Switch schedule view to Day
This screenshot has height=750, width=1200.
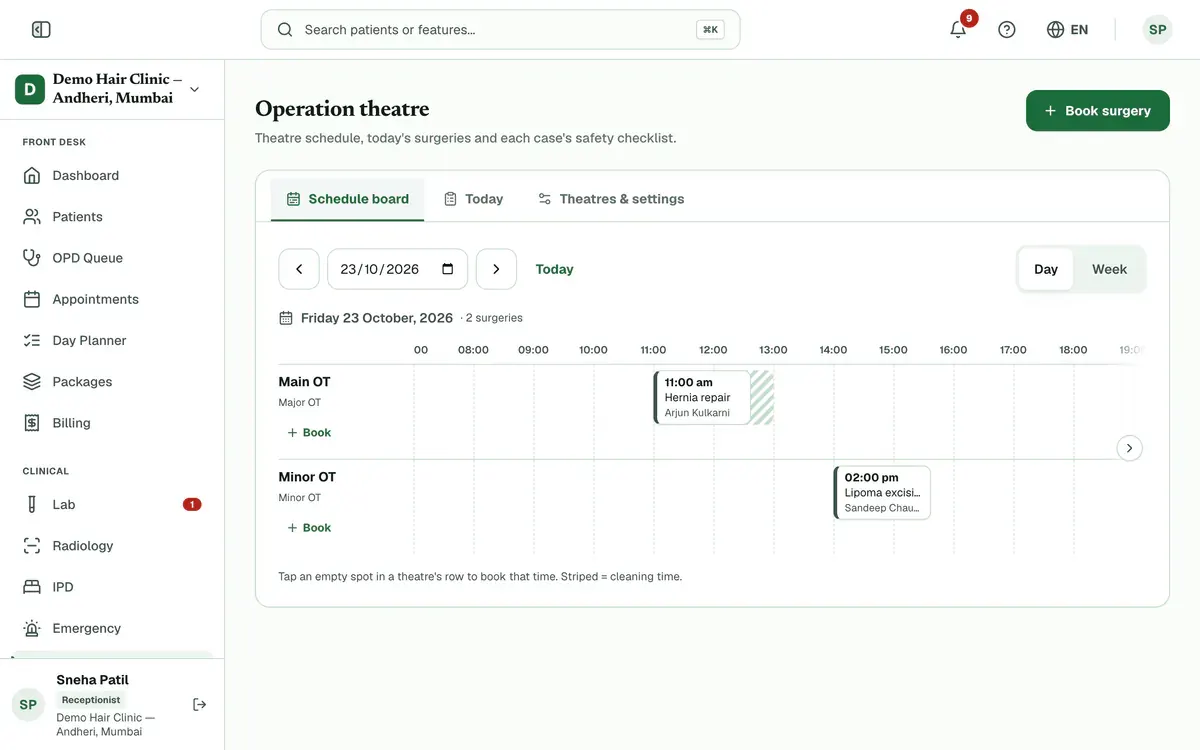[1046, 269]
